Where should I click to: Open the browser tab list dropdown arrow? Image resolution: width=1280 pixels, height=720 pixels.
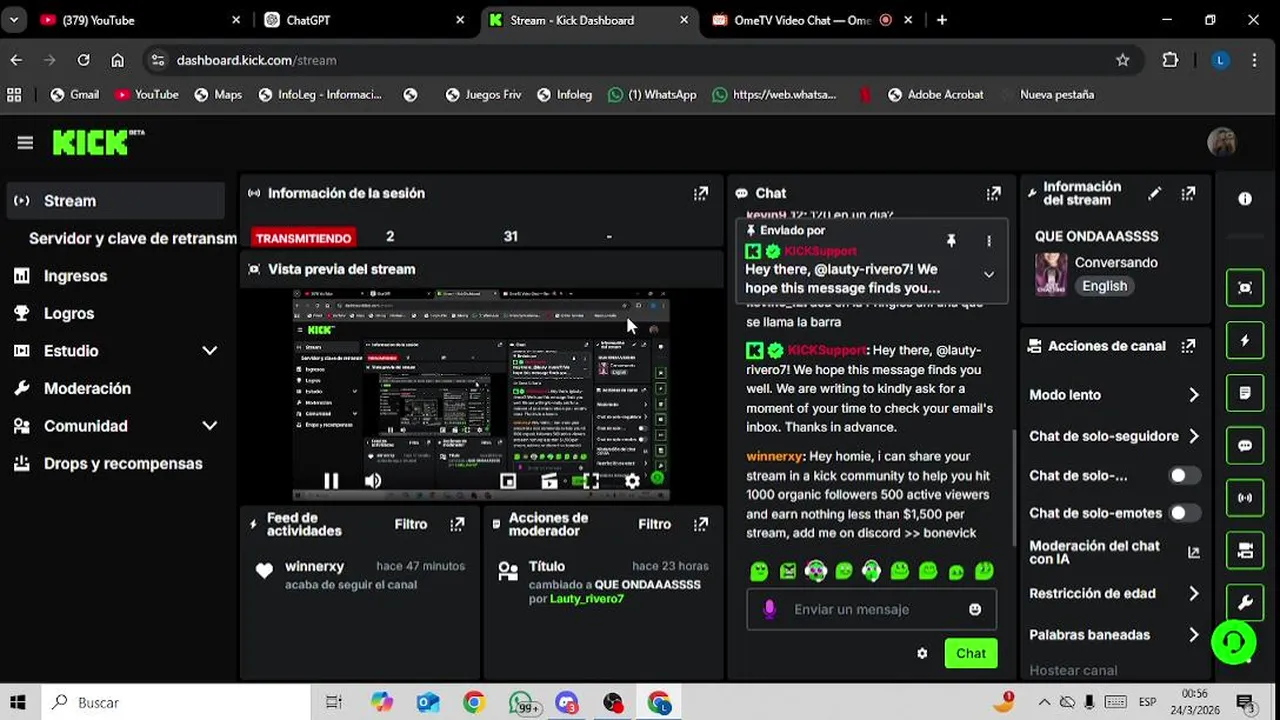pos(14,20)
